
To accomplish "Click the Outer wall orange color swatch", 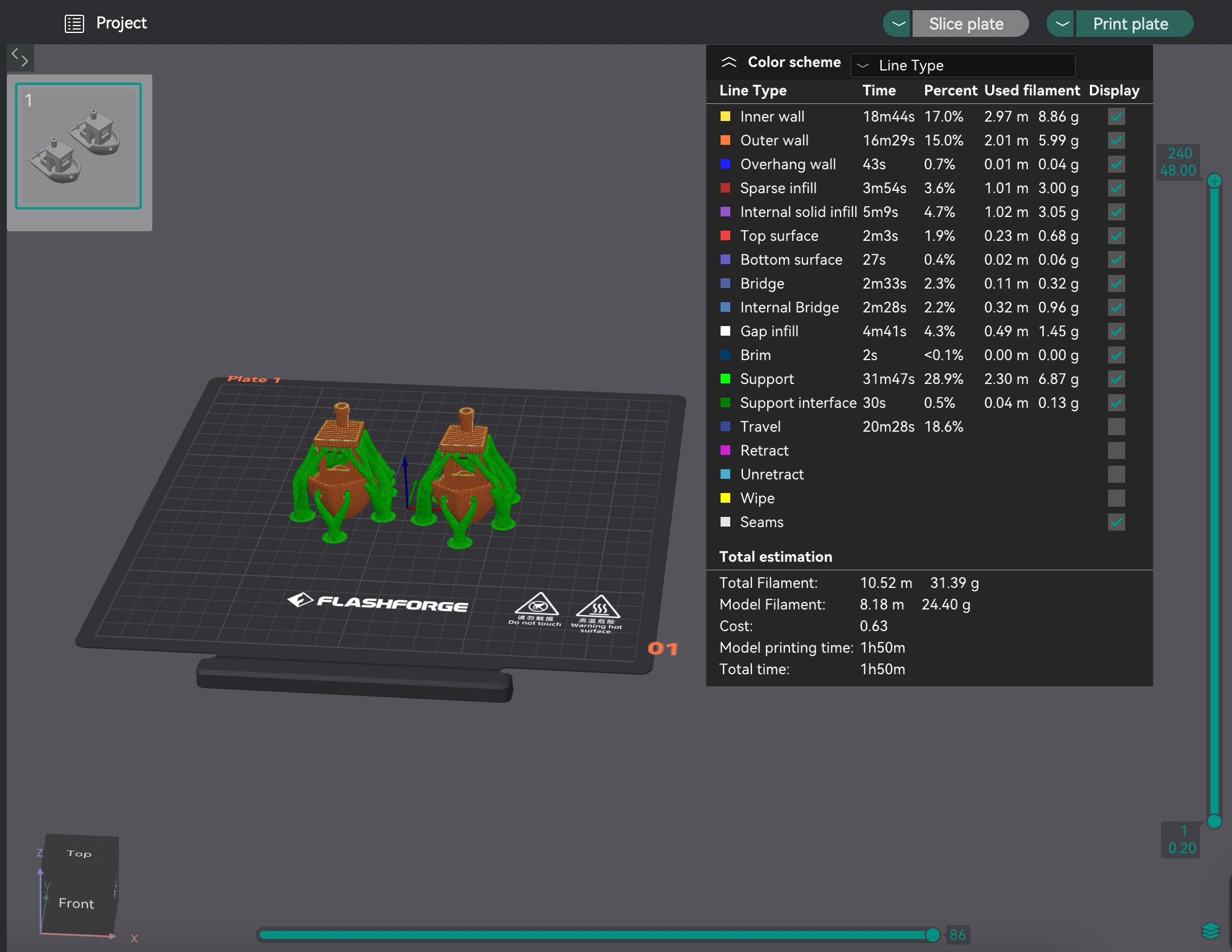I will (726, 140).
